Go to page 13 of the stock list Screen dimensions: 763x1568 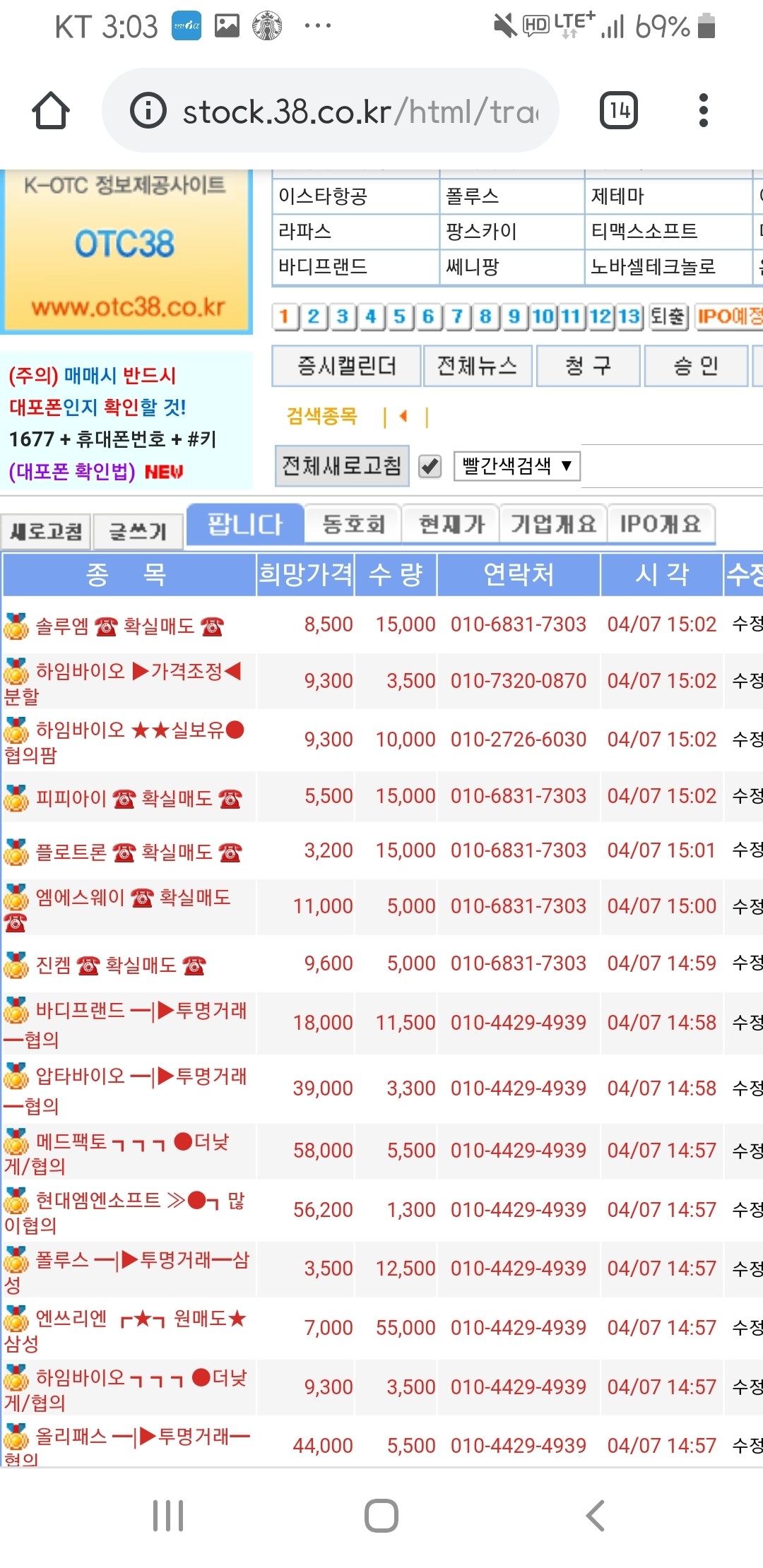(629, 316)
